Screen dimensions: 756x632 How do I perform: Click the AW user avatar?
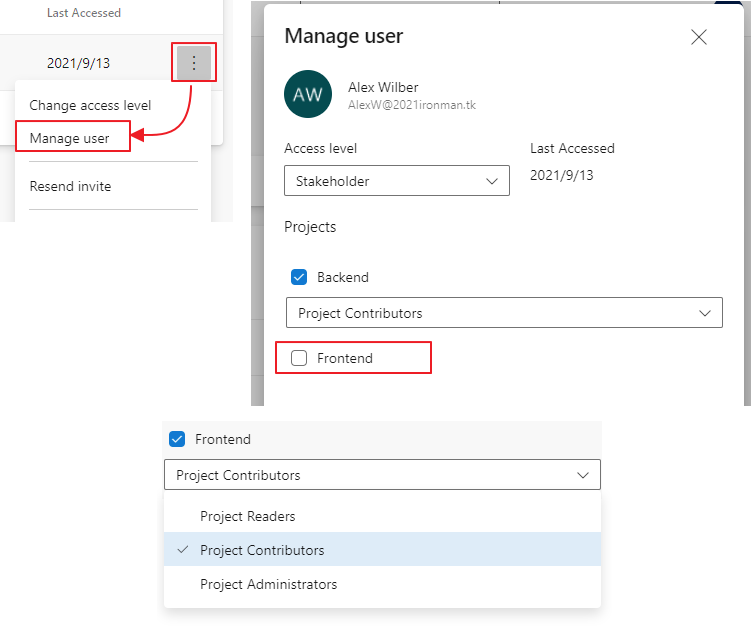(307, 94)
